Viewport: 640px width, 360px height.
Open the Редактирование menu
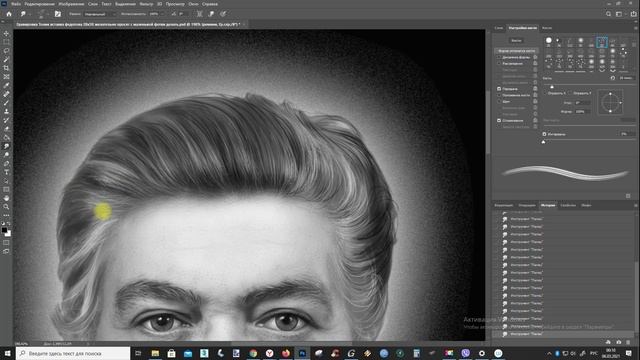click(x=40, y=4)
